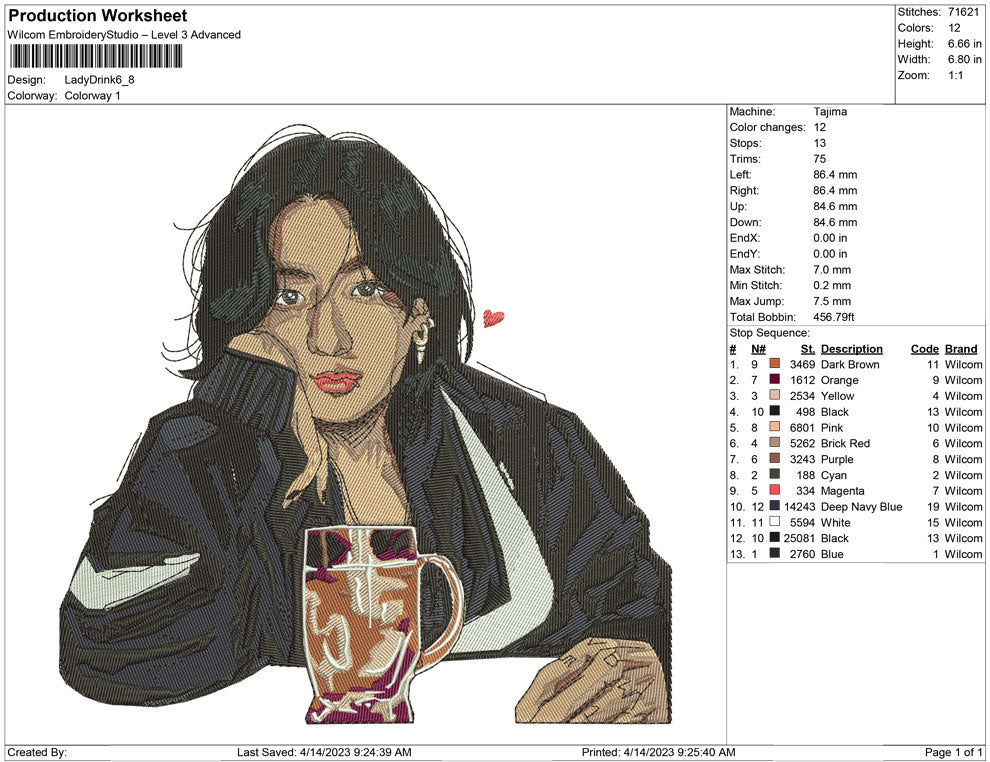The image size is (990, 762).
Task: Select the Cyan row color swatch
Action: (x=775, y=474)
